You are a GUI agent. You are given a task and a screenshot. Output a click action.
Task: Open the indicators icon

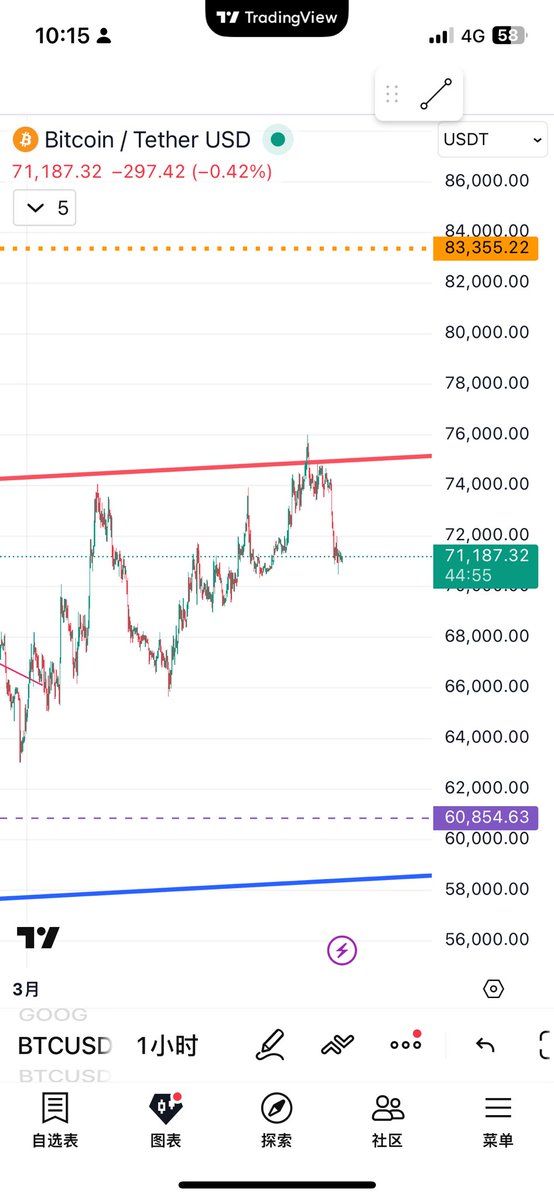click(x=337, y=1046)
